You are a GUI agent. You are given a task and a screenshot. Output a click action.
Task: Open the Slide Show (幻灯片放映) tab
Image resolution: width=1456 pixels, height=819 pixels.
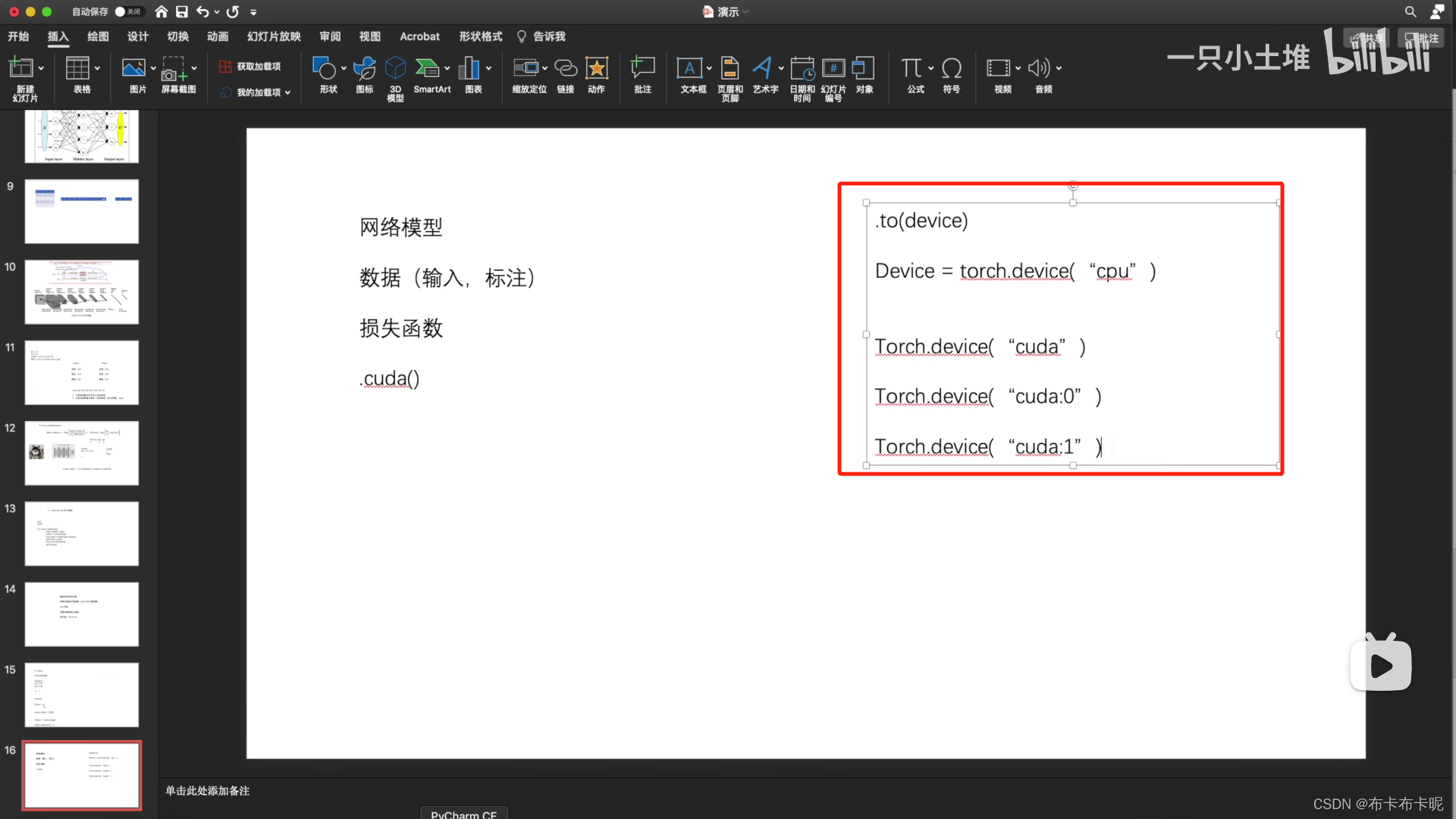pyautogui.click(x=274, y=36)
